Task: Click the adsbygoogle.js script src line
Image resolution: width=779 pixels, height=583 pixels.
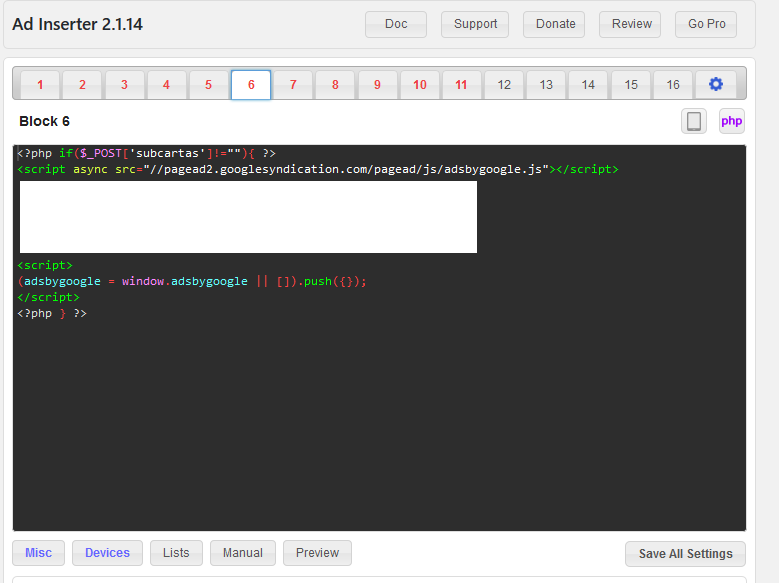Action: [x=318, y=169]
